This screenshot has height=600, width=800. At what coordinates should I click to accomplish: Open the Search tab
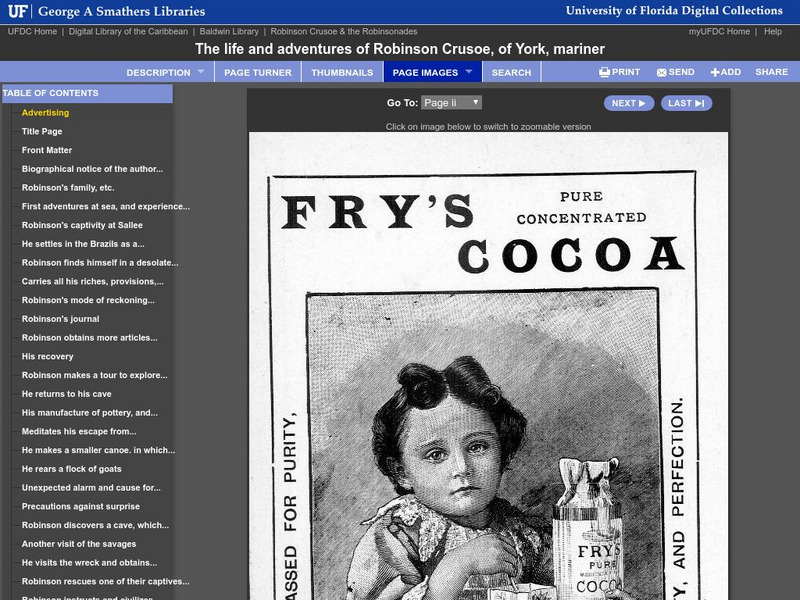pyautogui.click(x=511, y=72)
